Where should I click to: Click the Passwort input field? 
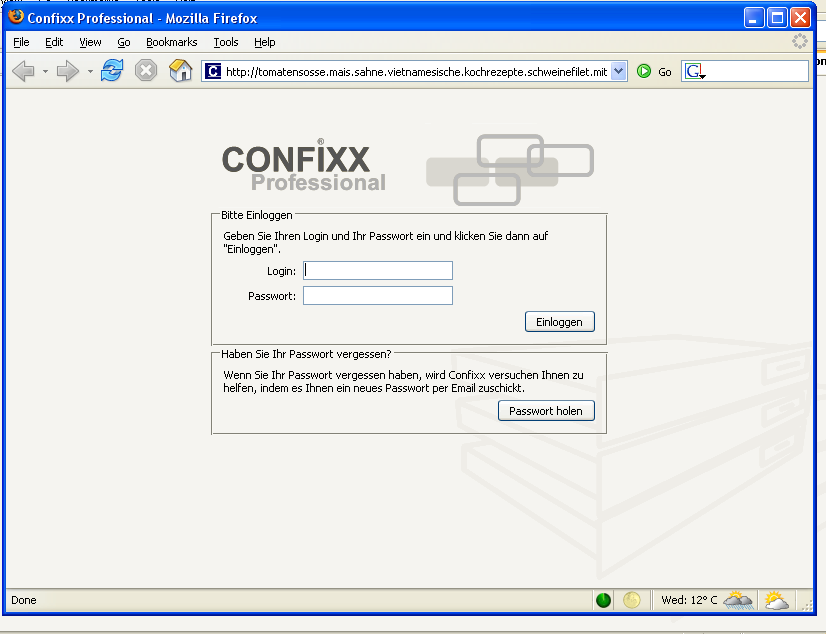click(x=378, y=295)
